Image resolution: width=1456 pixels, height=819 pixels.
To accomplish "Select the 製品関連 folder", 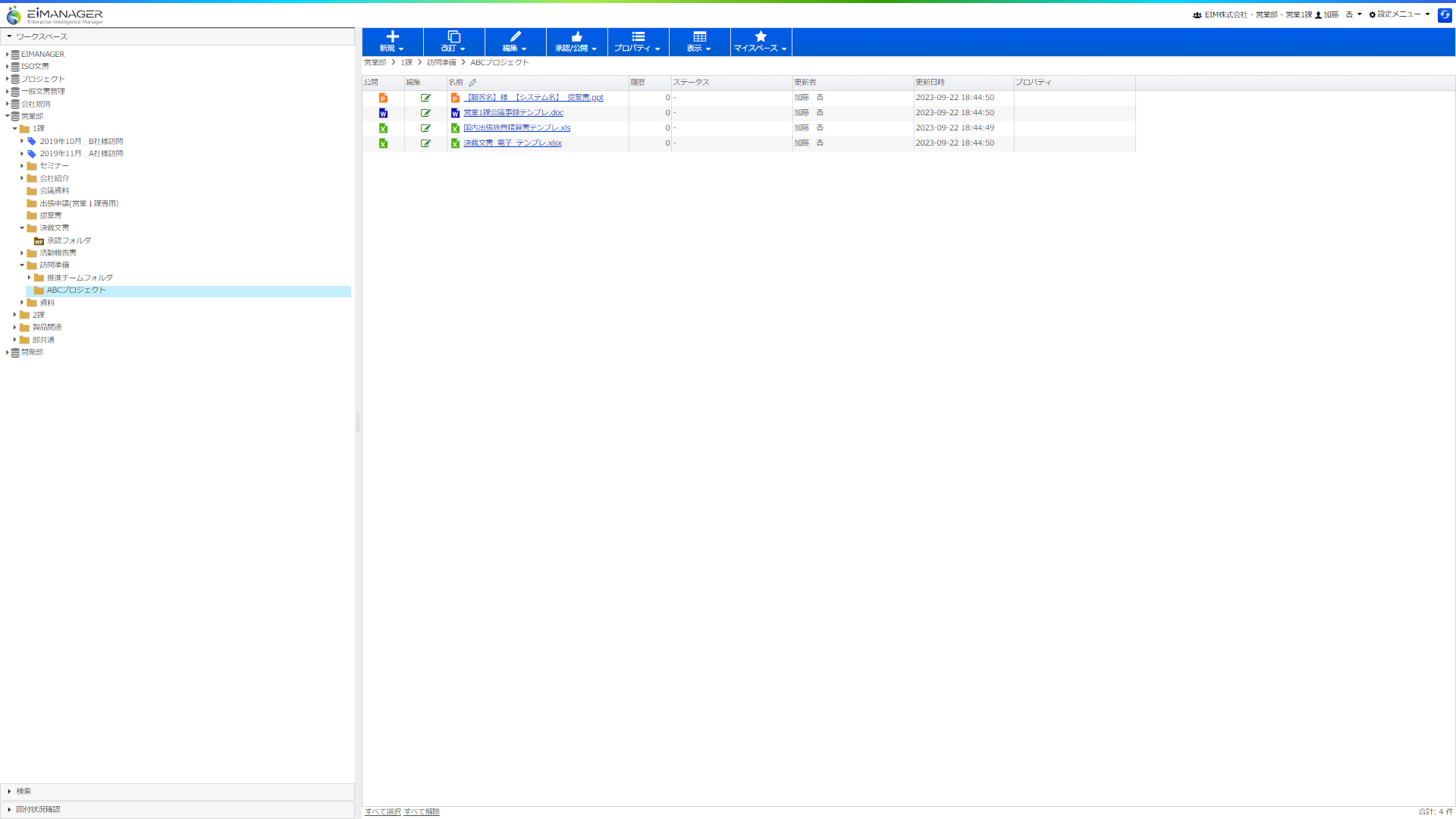I will (47, 328).
